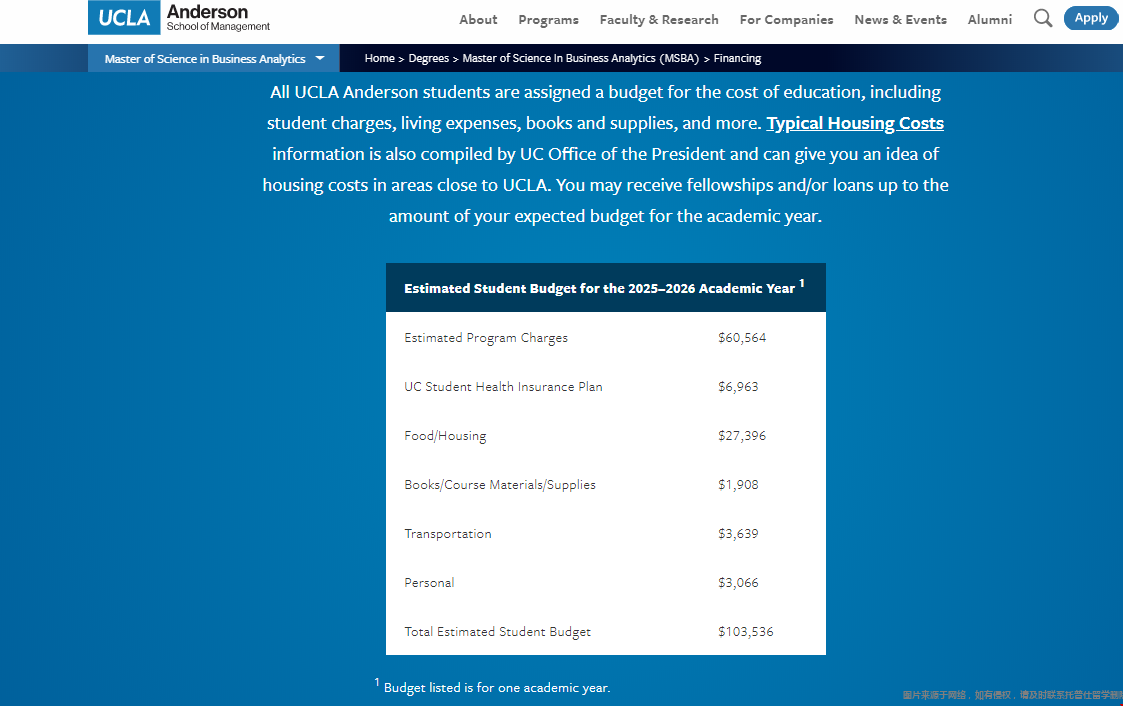This screenshot has width=1123, height=706.
Task: Open the About menu
Action: tap(478, 20)
